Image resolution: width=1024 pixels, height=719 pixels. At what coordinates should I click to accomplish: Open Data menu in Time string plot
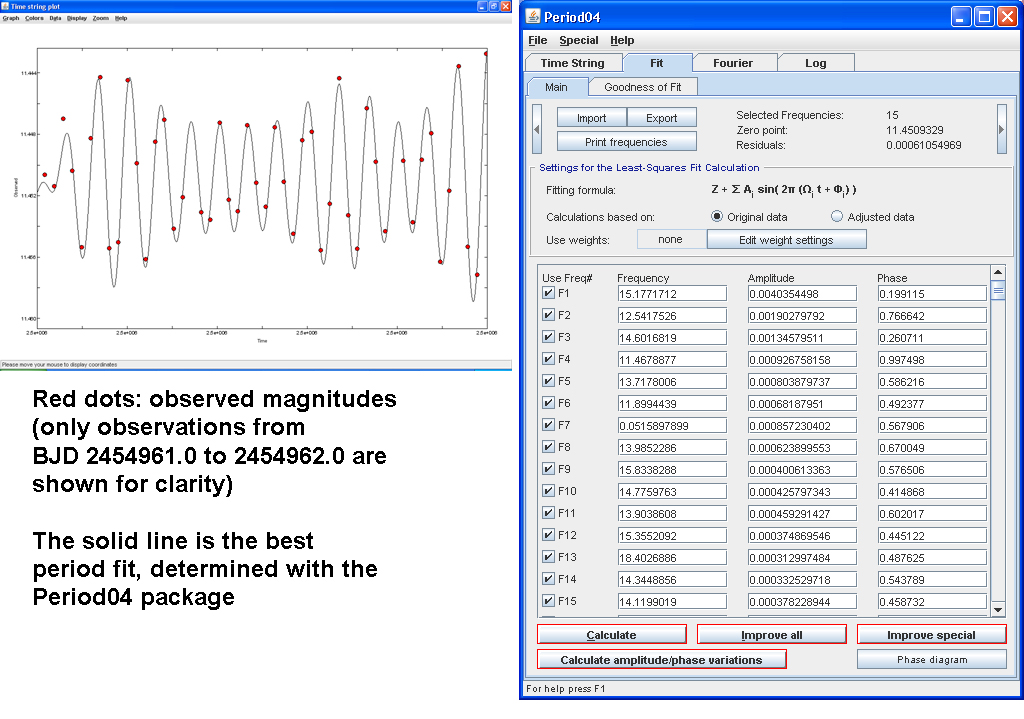(x=55, y=18)
